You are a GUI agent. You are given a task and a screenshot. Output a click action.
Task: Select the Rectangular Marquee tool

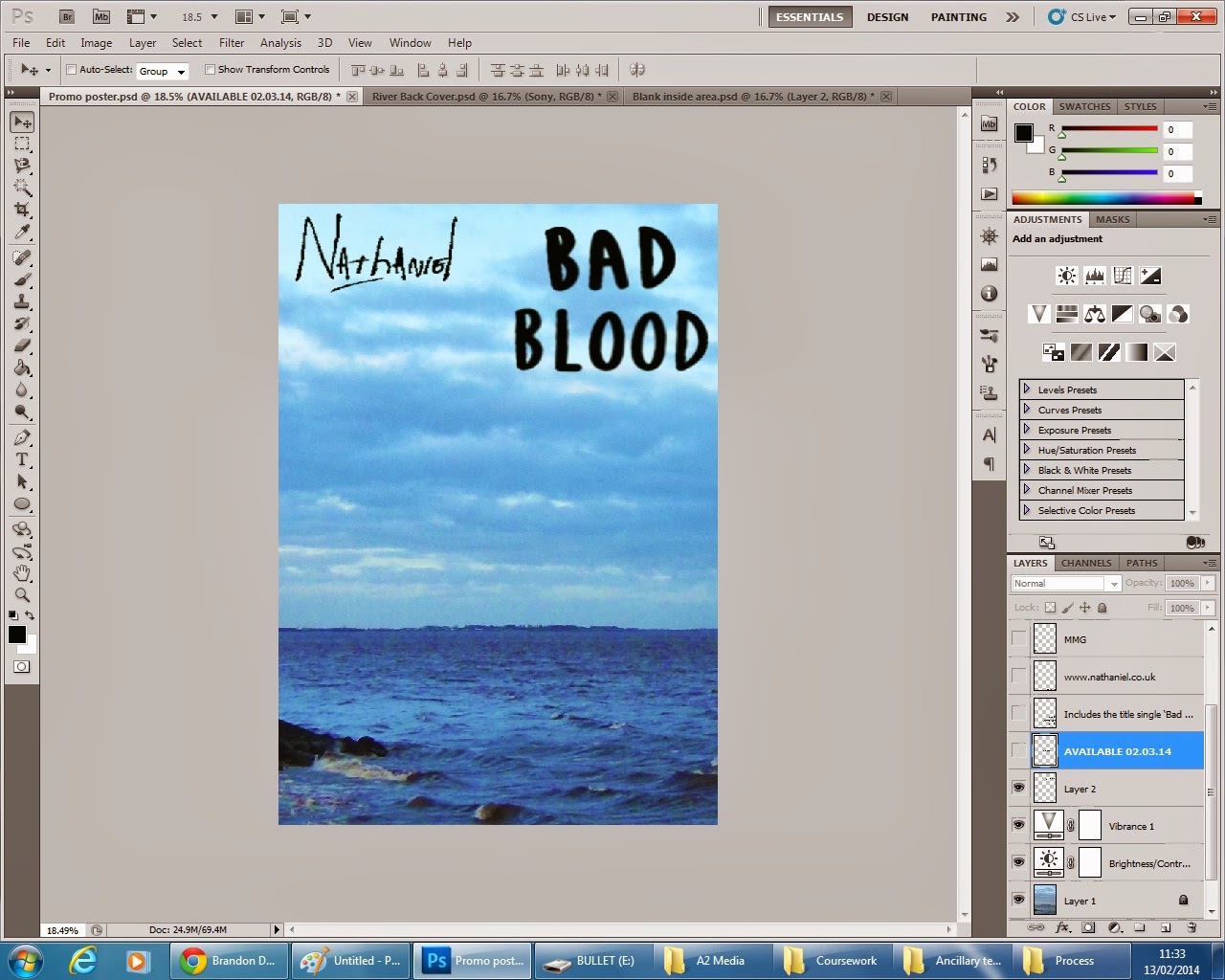pyautogui.click(x=22, y=144)
